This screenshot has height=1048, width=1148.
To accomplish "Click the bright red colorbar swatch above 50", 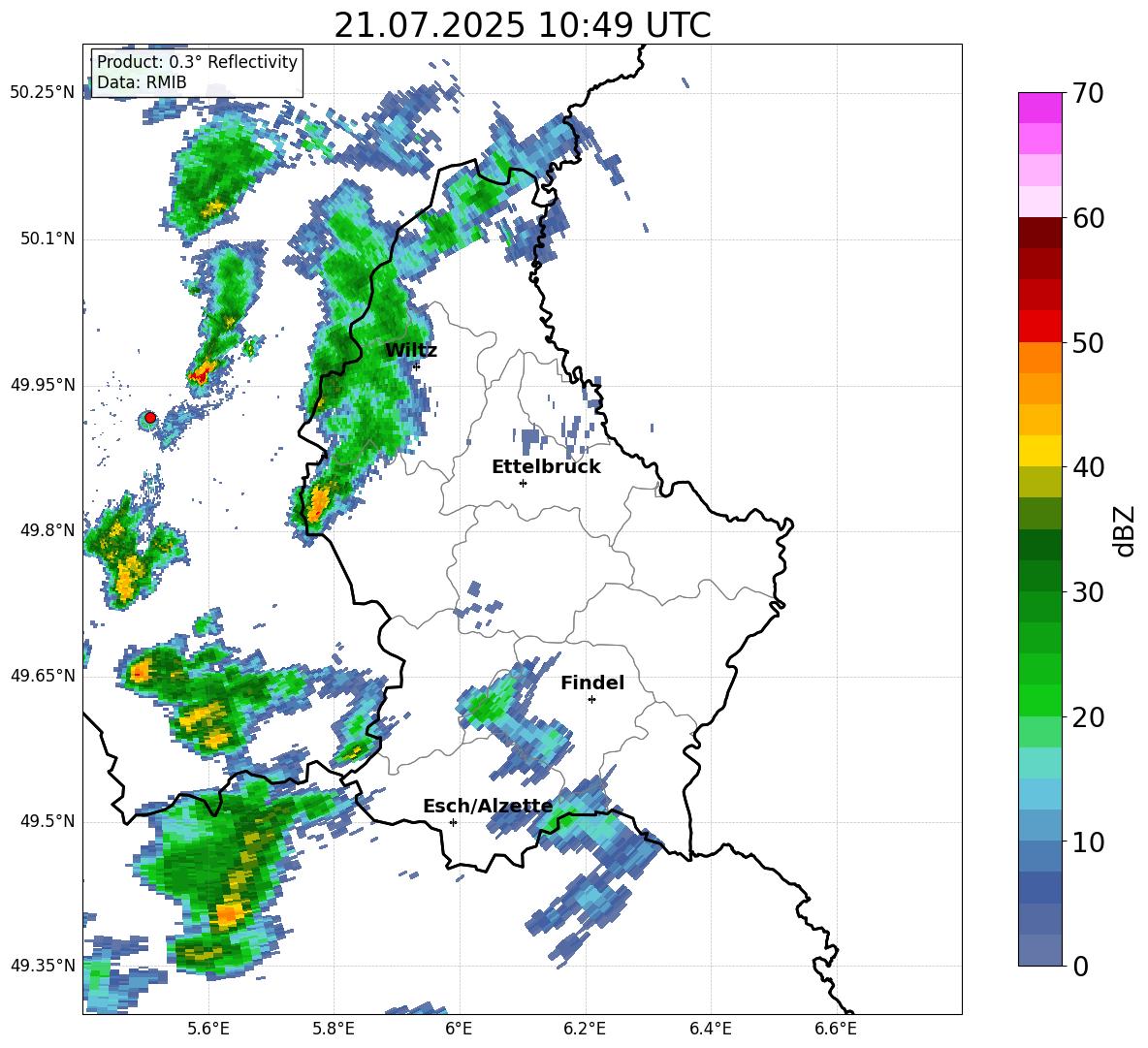I will [x=1040, y=327].
